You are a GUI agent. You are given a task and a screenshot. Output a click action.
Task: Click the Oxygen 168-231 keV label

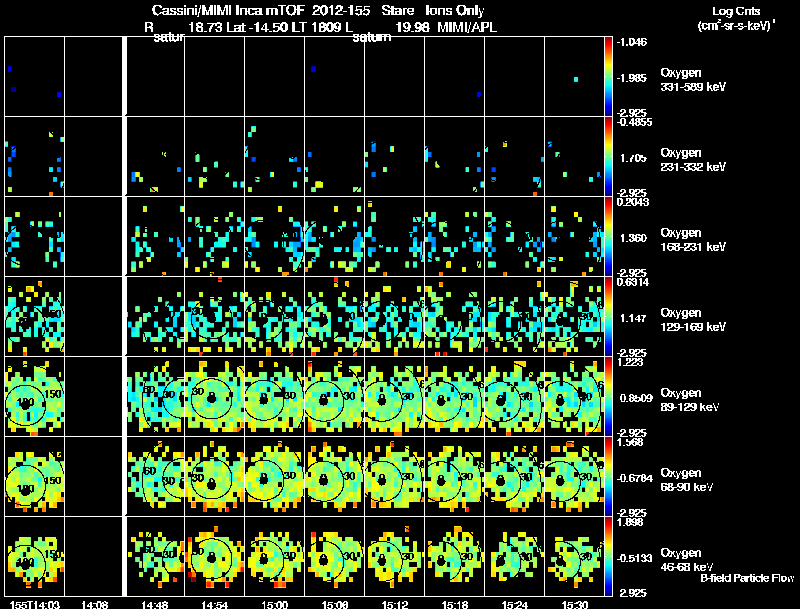click(x=693, y=240)
